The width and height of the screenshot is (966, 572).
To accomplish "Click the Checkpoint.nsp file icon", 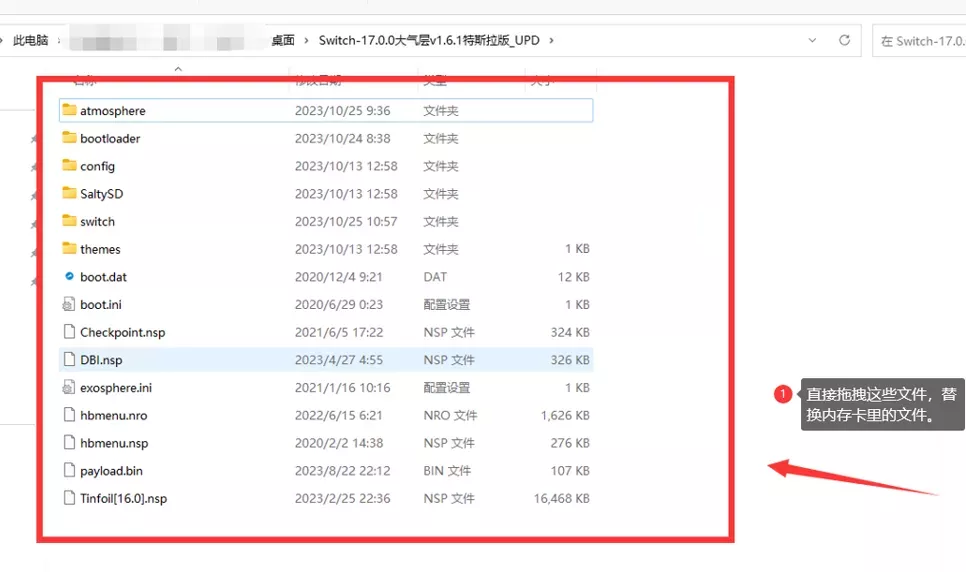I will (69, 332).
